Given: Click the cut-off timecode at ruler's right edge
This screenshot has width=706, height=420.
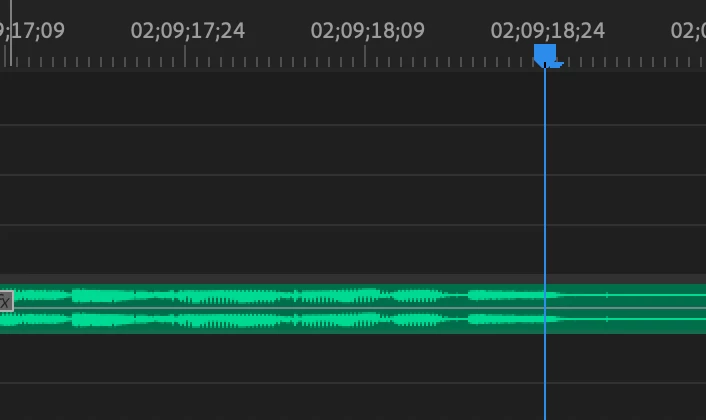Looking at the screenshot, I should 688,31.
